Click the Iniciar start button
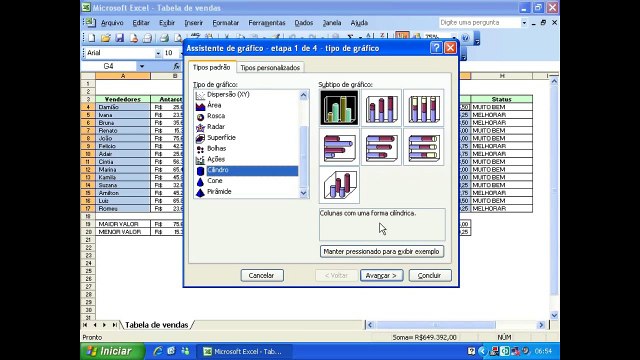The height and width of the screenshot is (360, 640). tap(113, 351)
